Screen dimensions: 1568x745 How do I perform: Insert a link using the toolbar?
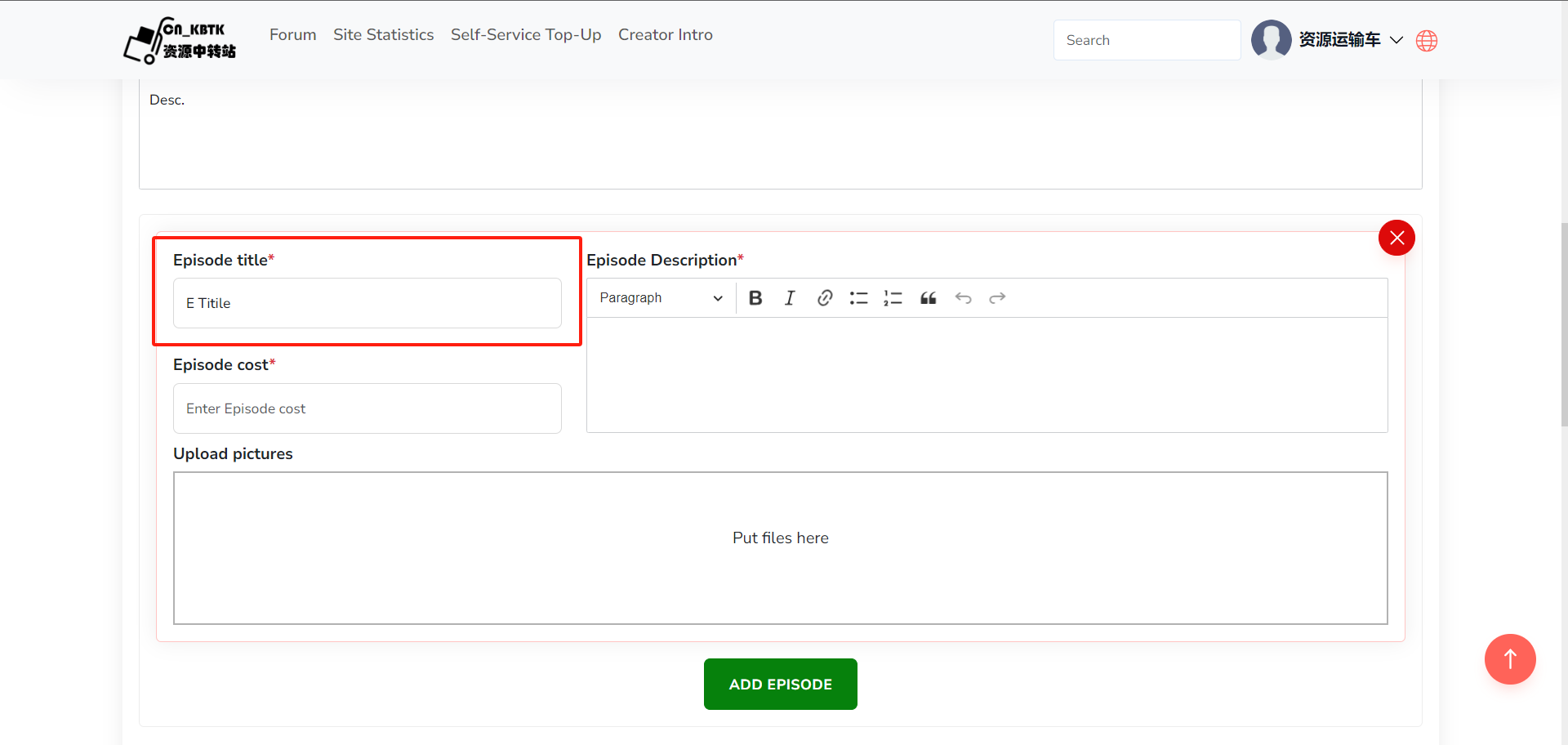(x=825, y=298)
